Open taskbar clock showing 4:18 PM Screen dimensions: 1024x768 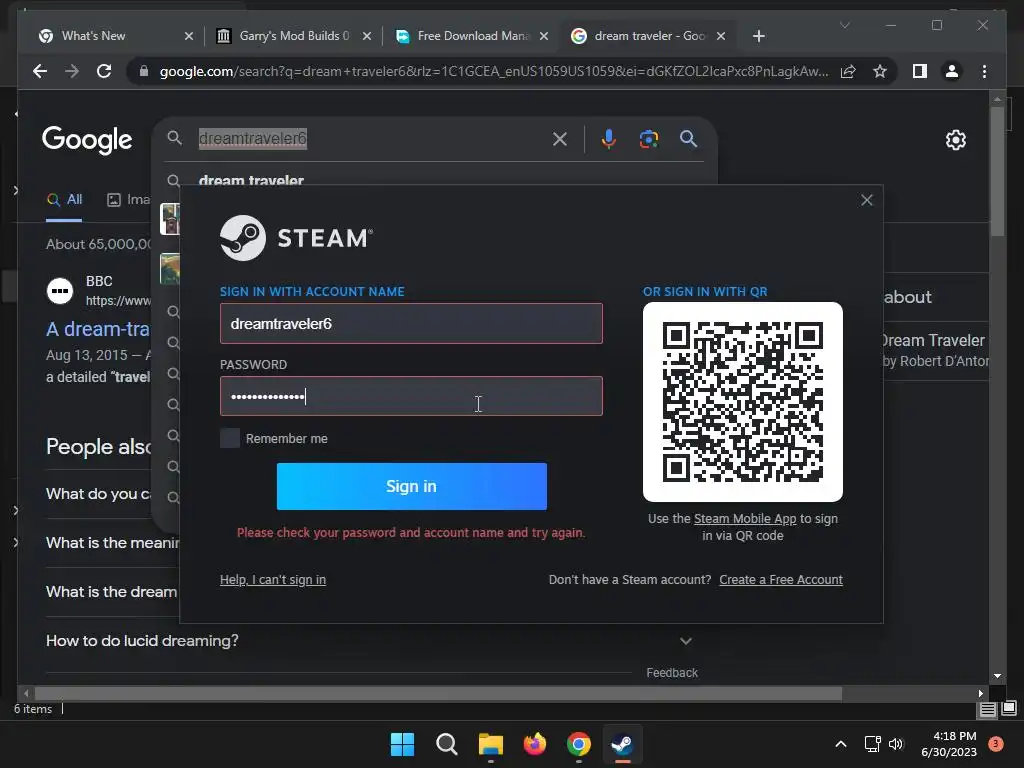click(949, 744)
